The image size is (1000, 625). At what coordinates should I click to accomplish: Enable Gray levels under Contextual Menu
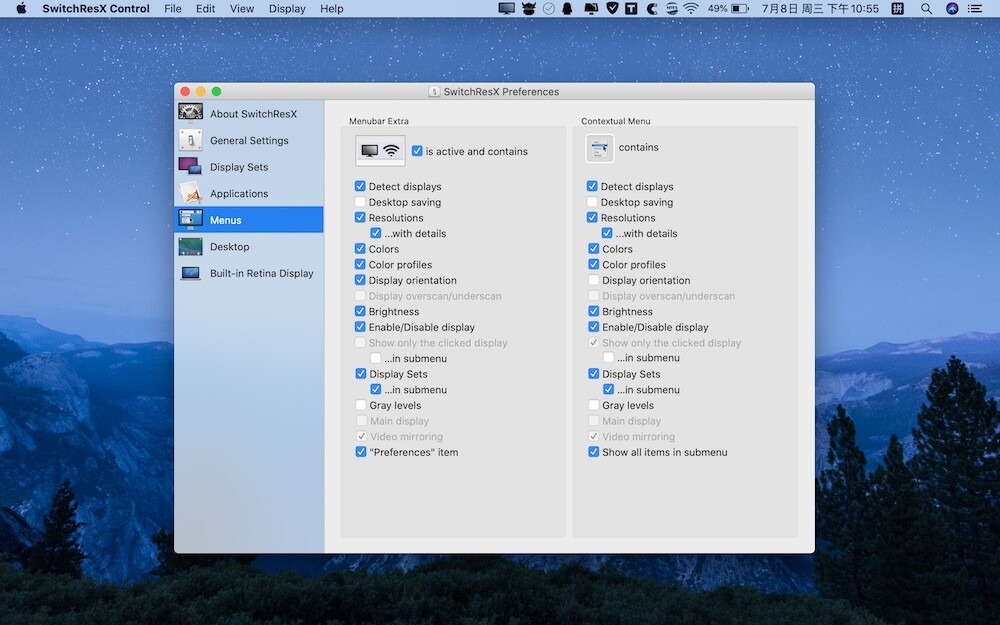(594, 405)
